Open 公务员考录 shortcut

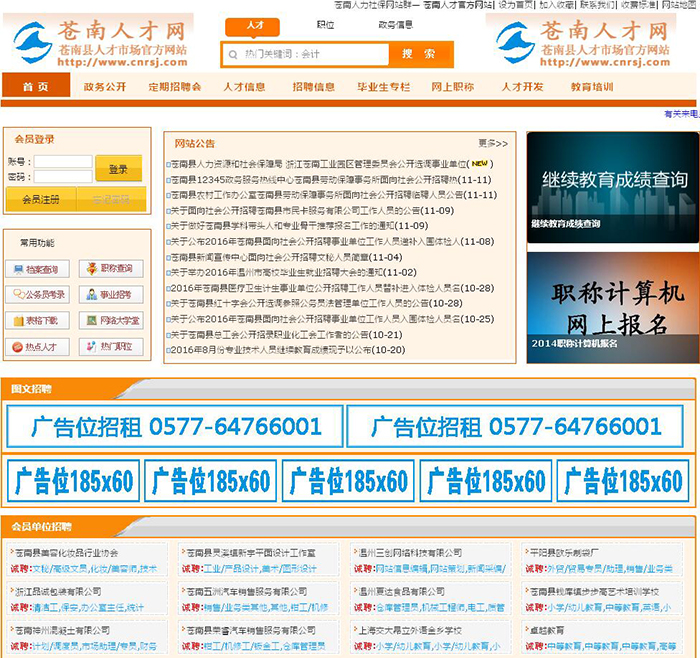coord(38,295)
